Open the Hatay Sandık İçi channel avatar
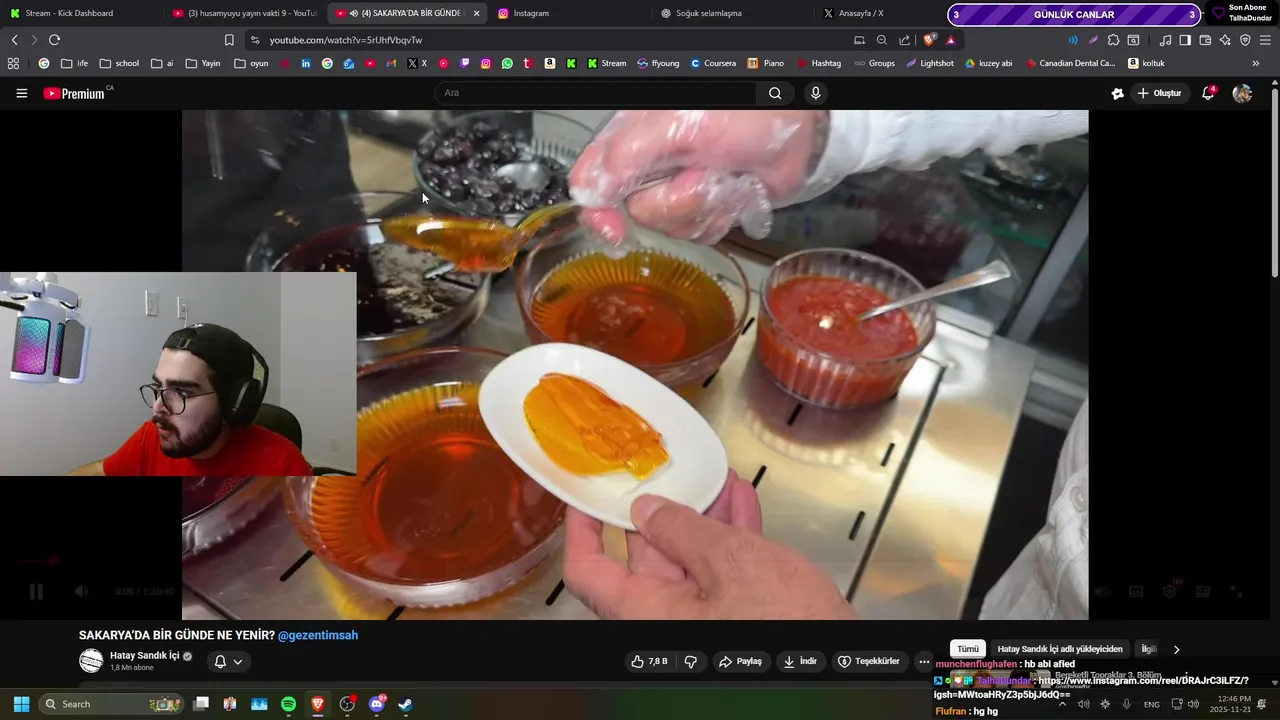The height and width of the screenshot is (720, 1280). point(91,661)
